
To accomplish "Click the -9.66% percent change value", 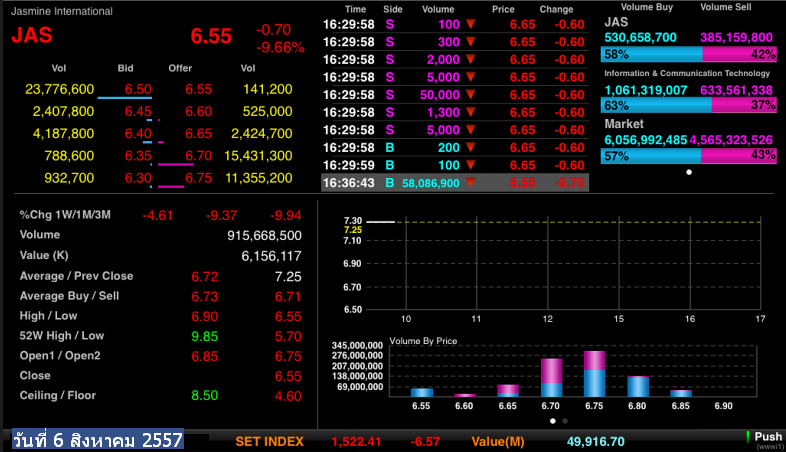I will click(x=281, y=48).
